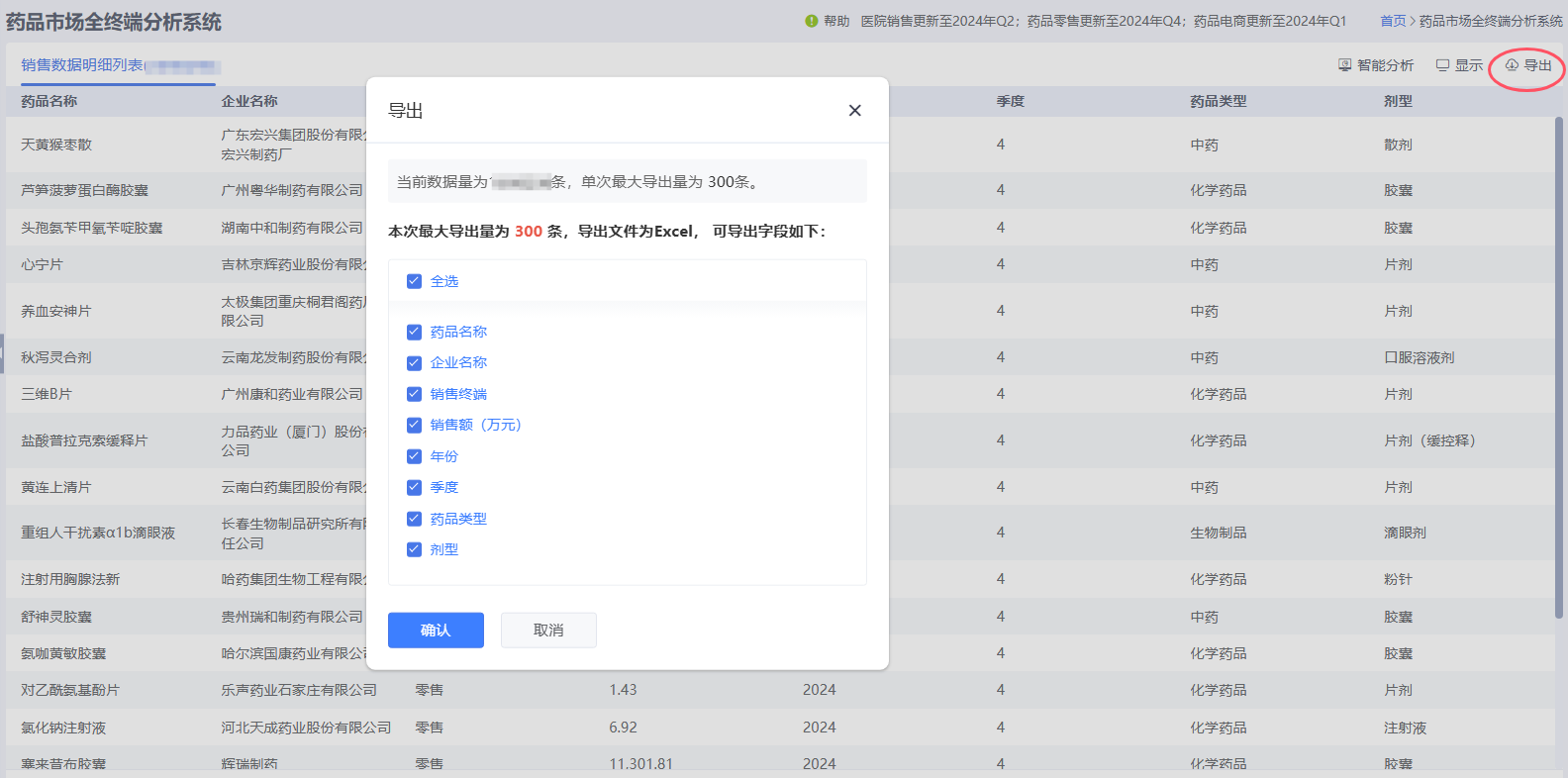Image resolution: width=1568 pixels, height=778 pixels.
Task: Open the 显示 display settings
Action: click(1459, 65)
